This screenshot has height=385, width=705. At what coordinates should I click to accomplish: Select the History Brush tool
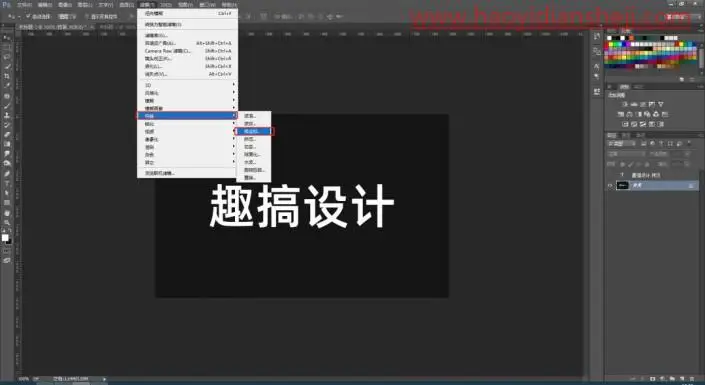pos(7,125)
